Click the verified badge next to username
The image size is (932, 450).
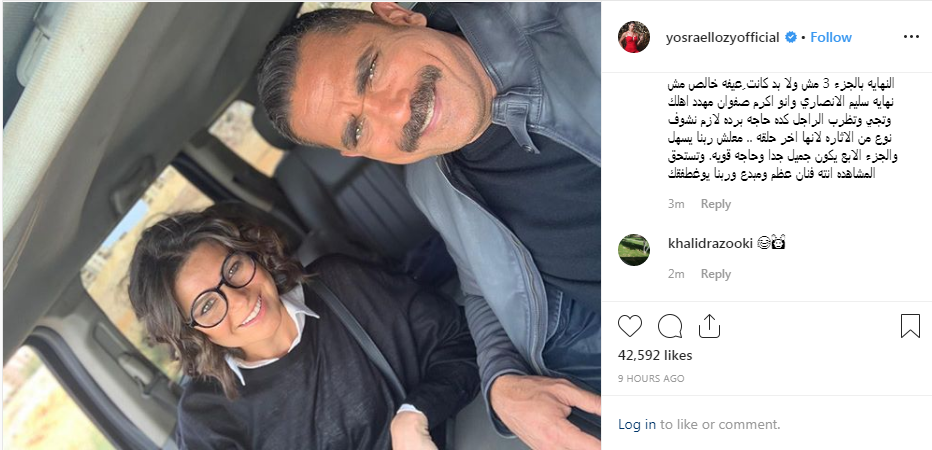(791, 37)
